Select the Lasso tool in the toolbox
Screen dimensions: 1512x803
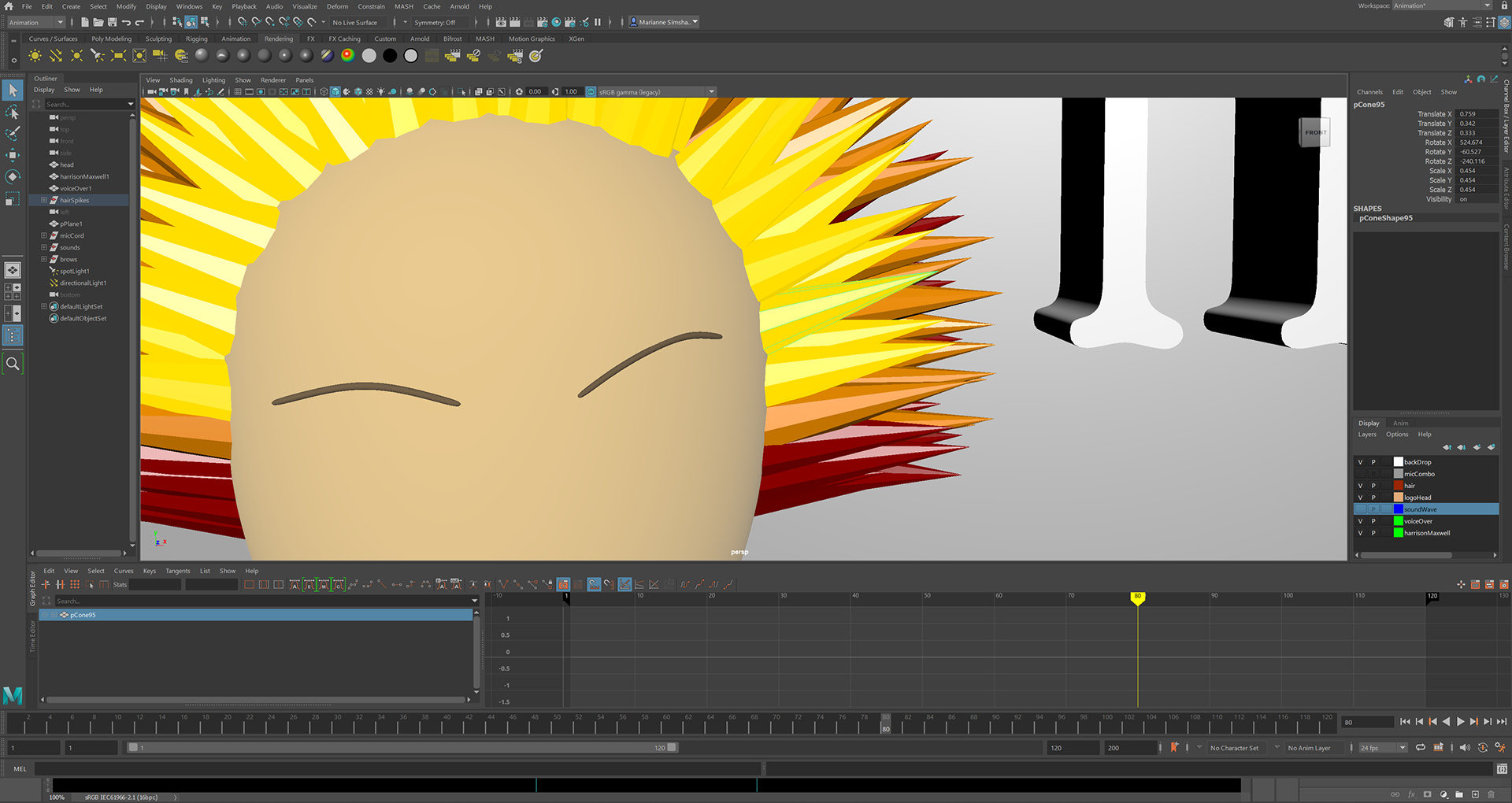[x=13, y=112]
